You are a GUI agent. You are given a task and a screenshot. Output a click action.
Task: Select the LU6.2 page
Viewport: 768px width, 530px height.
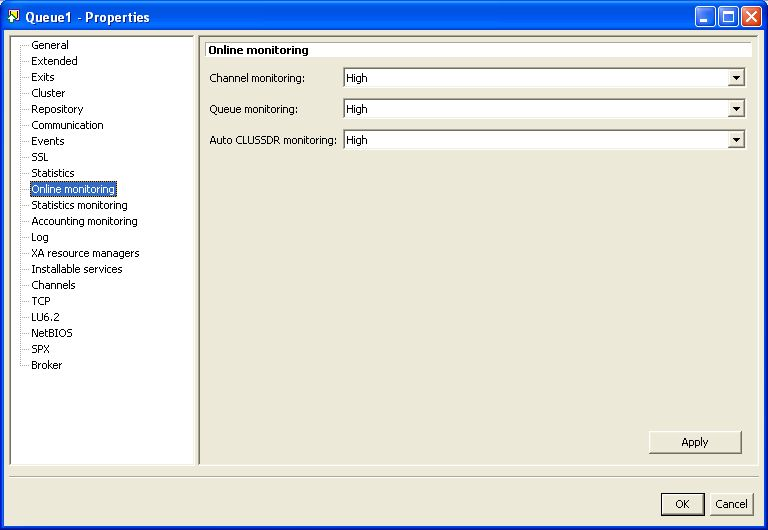click(45, 317)
